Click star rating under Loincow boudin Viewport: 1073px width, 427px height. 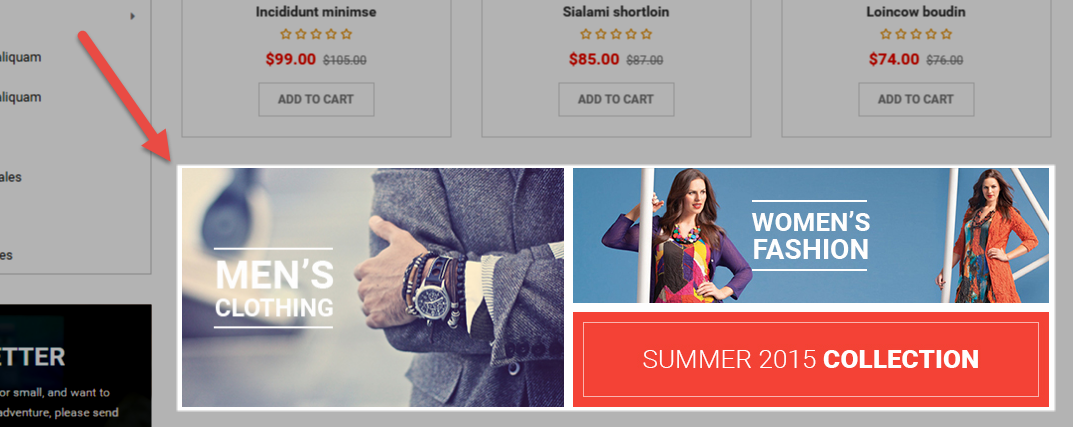coord(916,34)
